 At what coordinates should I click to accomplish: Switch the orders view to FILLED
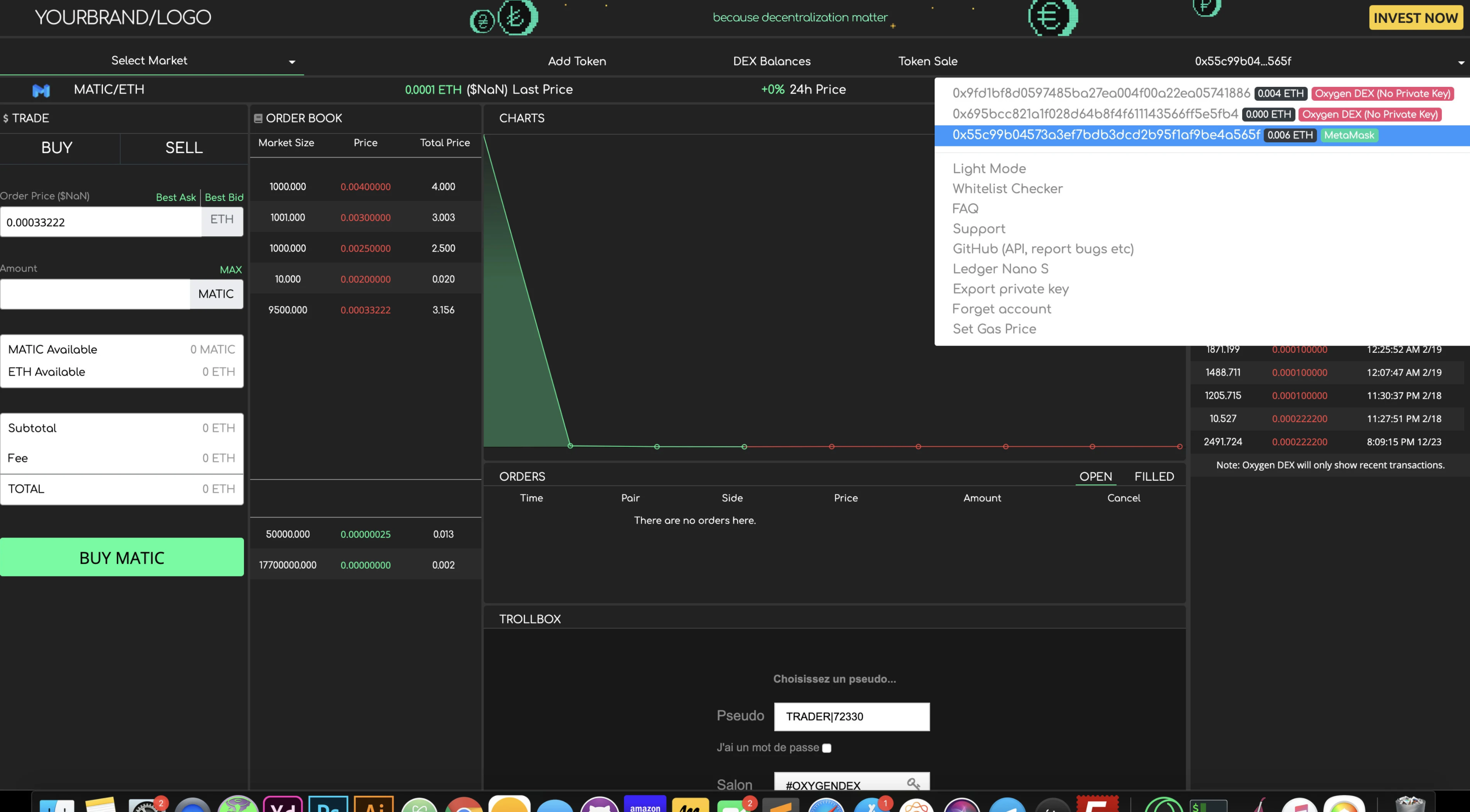pos(1154,476)
